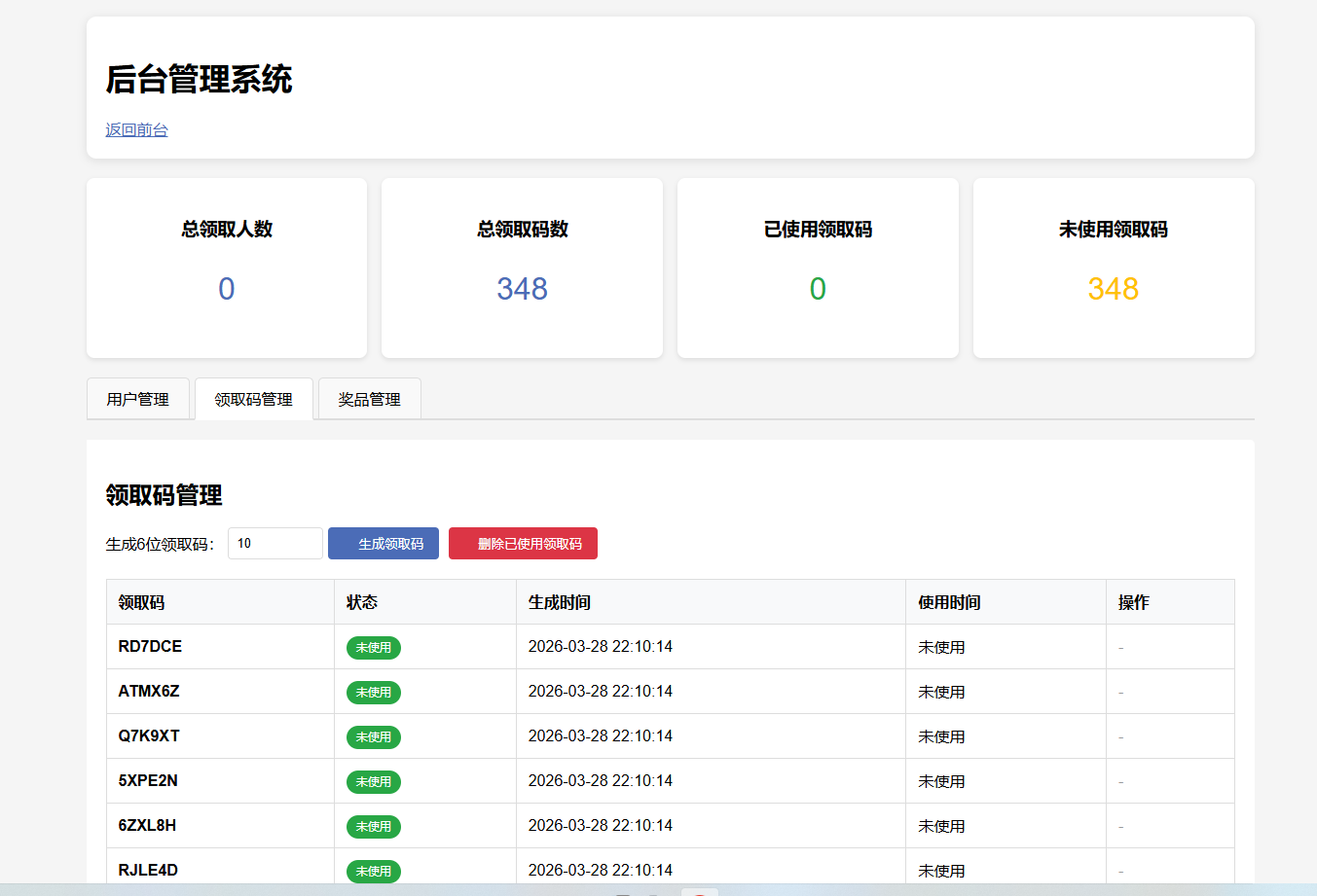Switch to the 用户管理 tab
Image resolution: width=1317 pixels, height=896 pixels.
point(137,399)
